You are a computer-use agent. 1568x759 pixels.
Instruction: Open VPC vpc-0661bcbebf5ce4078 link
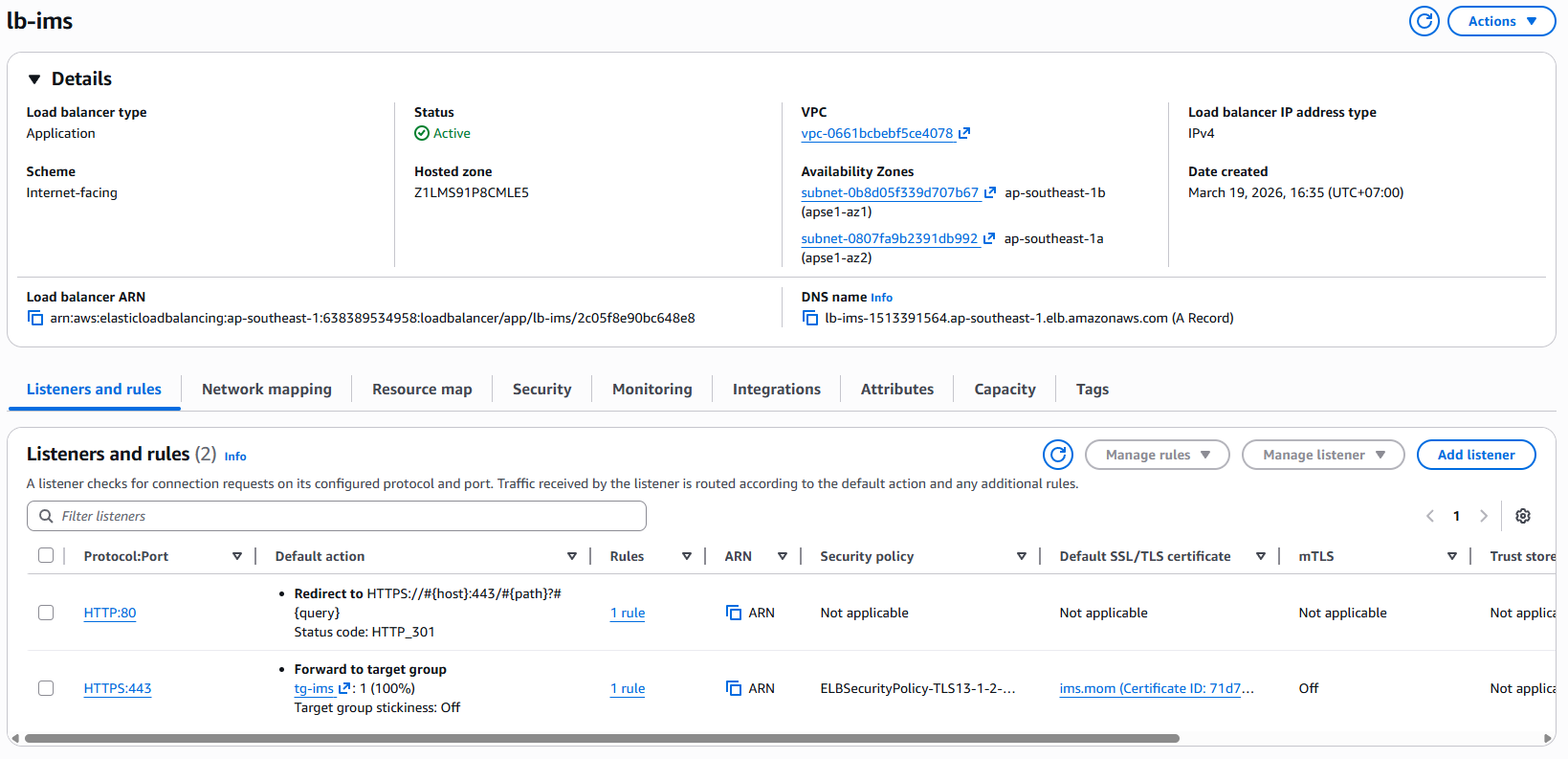tap(877, 134)
